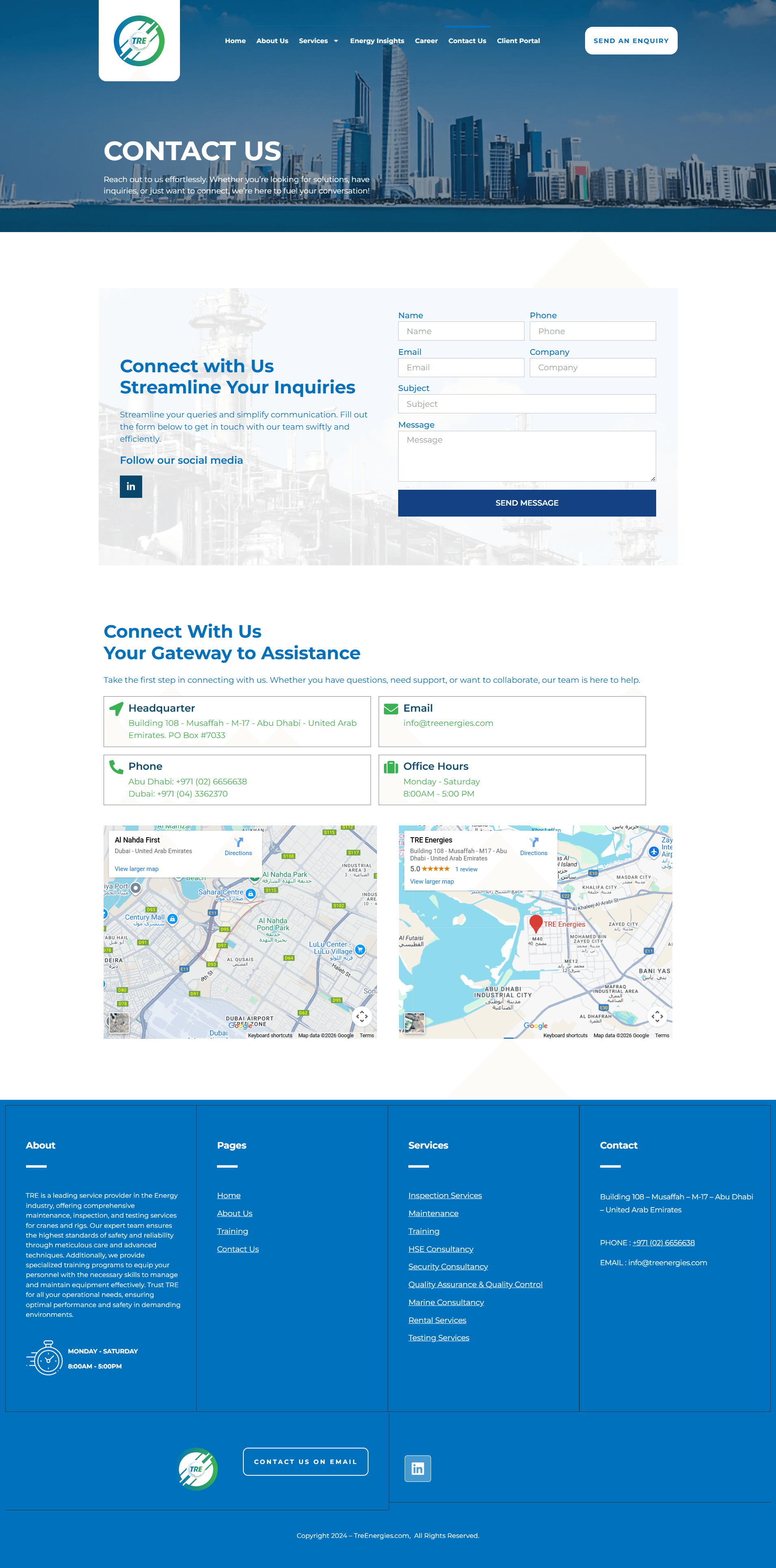This screenshot has width=776, height=1568.
Task: Click the Send an Enquiry button
Action: pyautogui.click(x=631, y=41)
